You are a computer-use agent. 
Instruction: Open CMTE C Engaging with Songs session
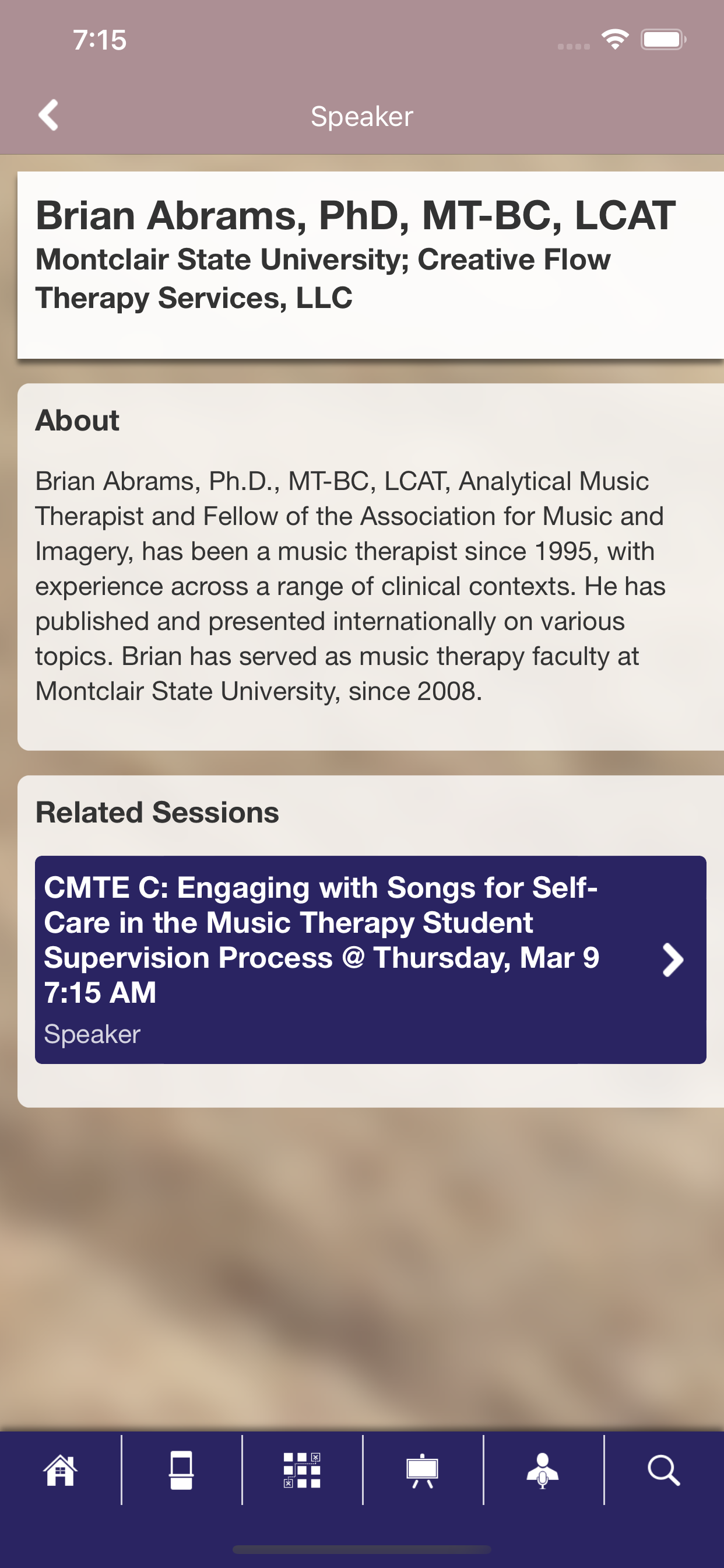coord(371,960)
